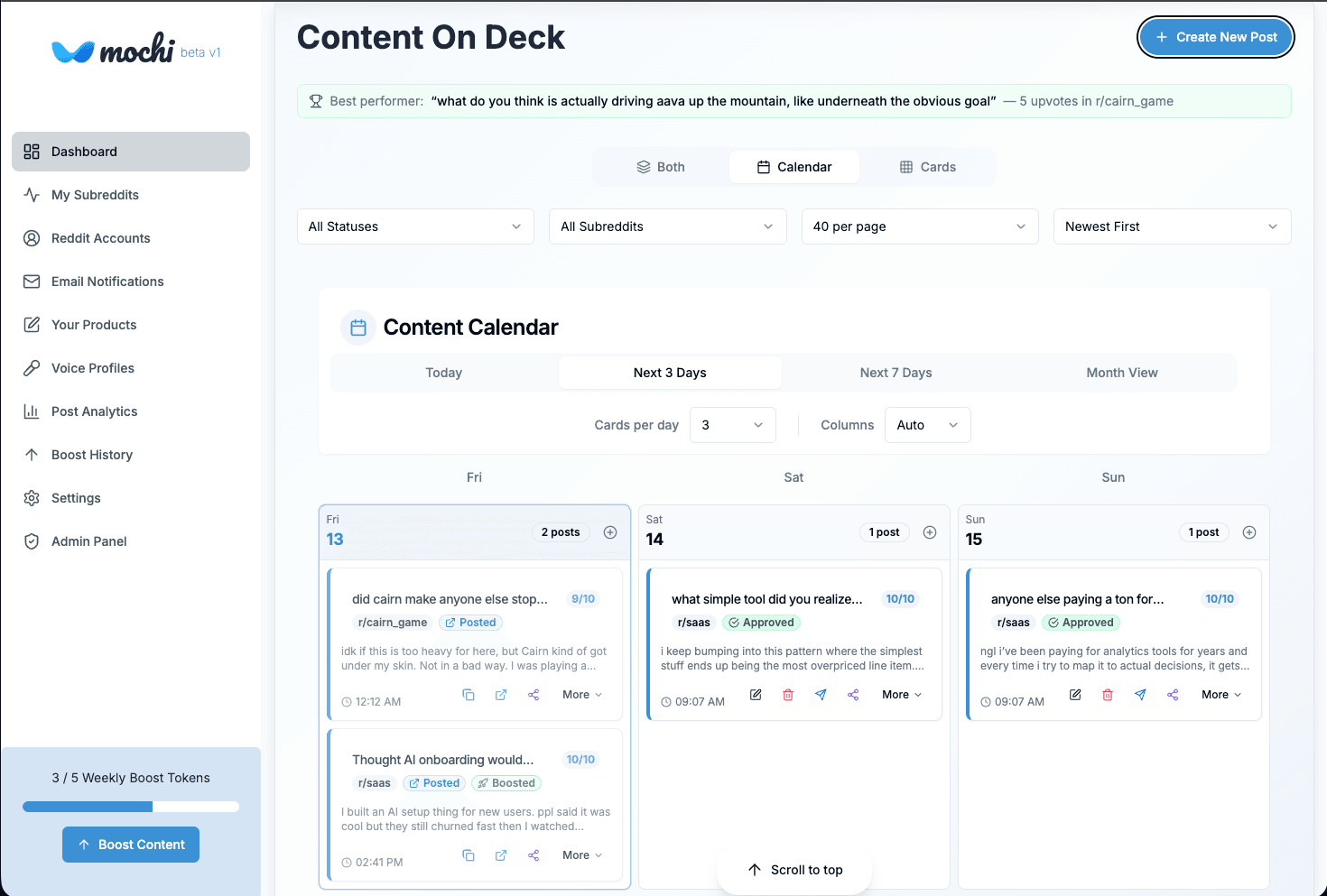This screenshot has width=1327, height=896.
Task: Edit Sunday's 'anyone else paying a ton' post
Action: point(1075,695)
